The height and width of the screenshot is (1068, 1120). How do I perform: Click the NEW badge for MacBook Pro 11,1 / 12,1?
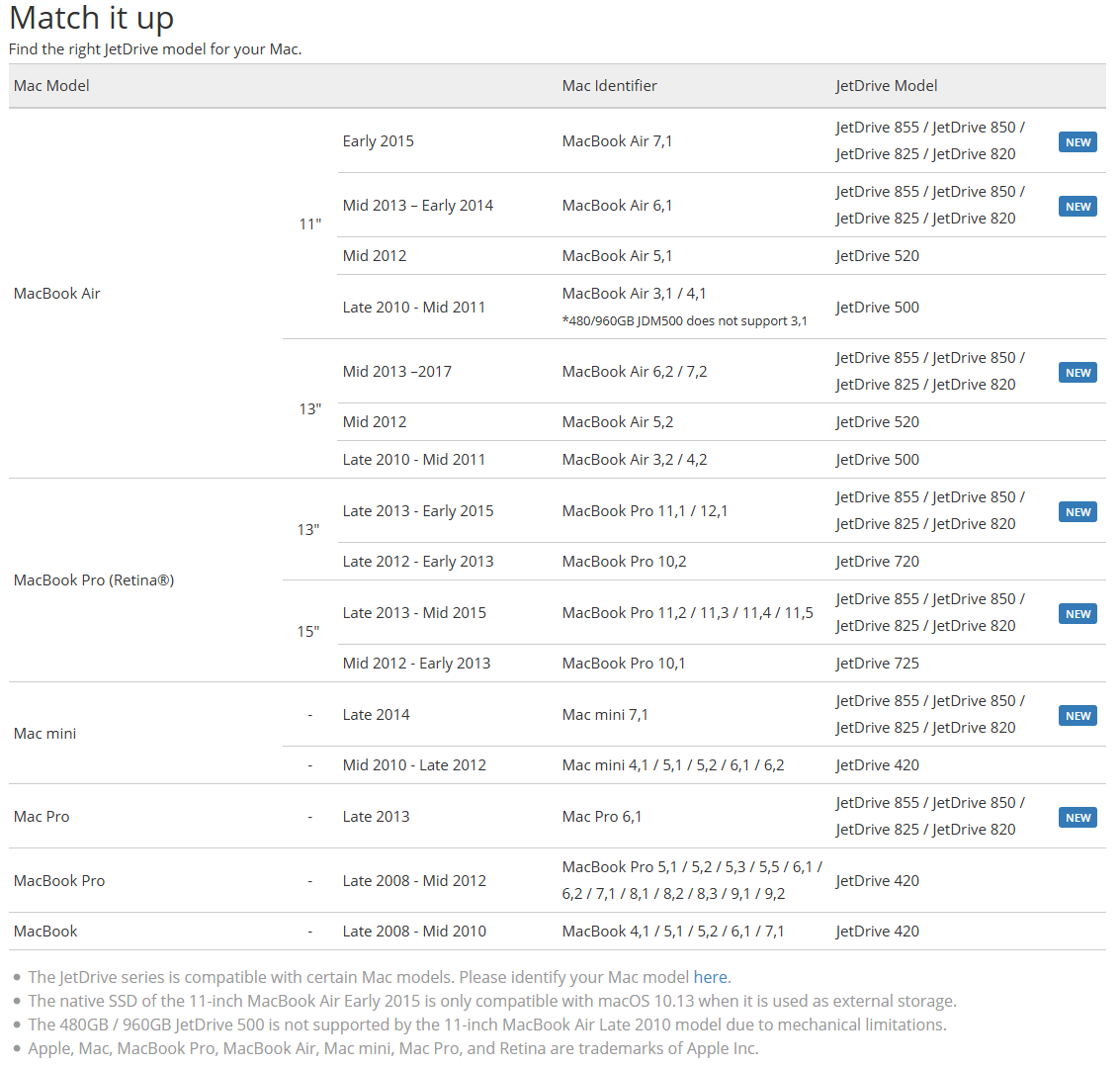(1077, 512)
